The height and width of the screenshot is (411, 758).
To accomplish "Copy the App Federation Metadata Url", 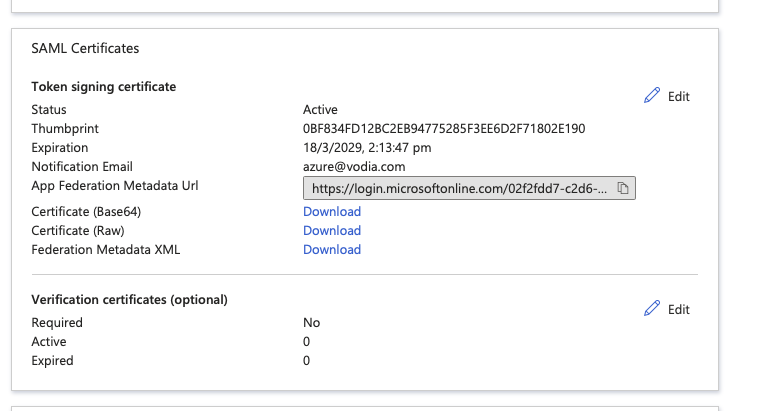I will [x=621, y=188].
